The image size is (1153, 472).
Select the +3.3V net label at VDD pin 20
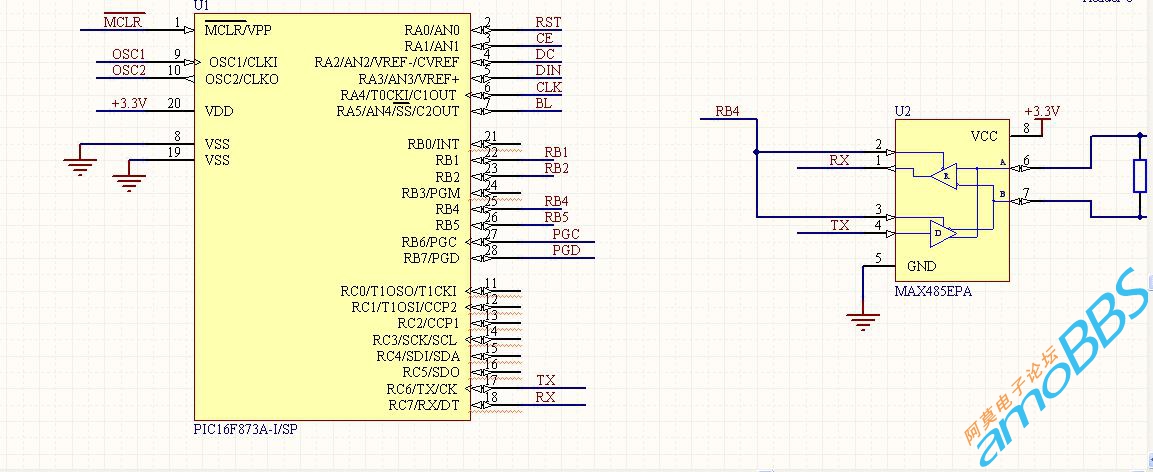pos(129,104)
